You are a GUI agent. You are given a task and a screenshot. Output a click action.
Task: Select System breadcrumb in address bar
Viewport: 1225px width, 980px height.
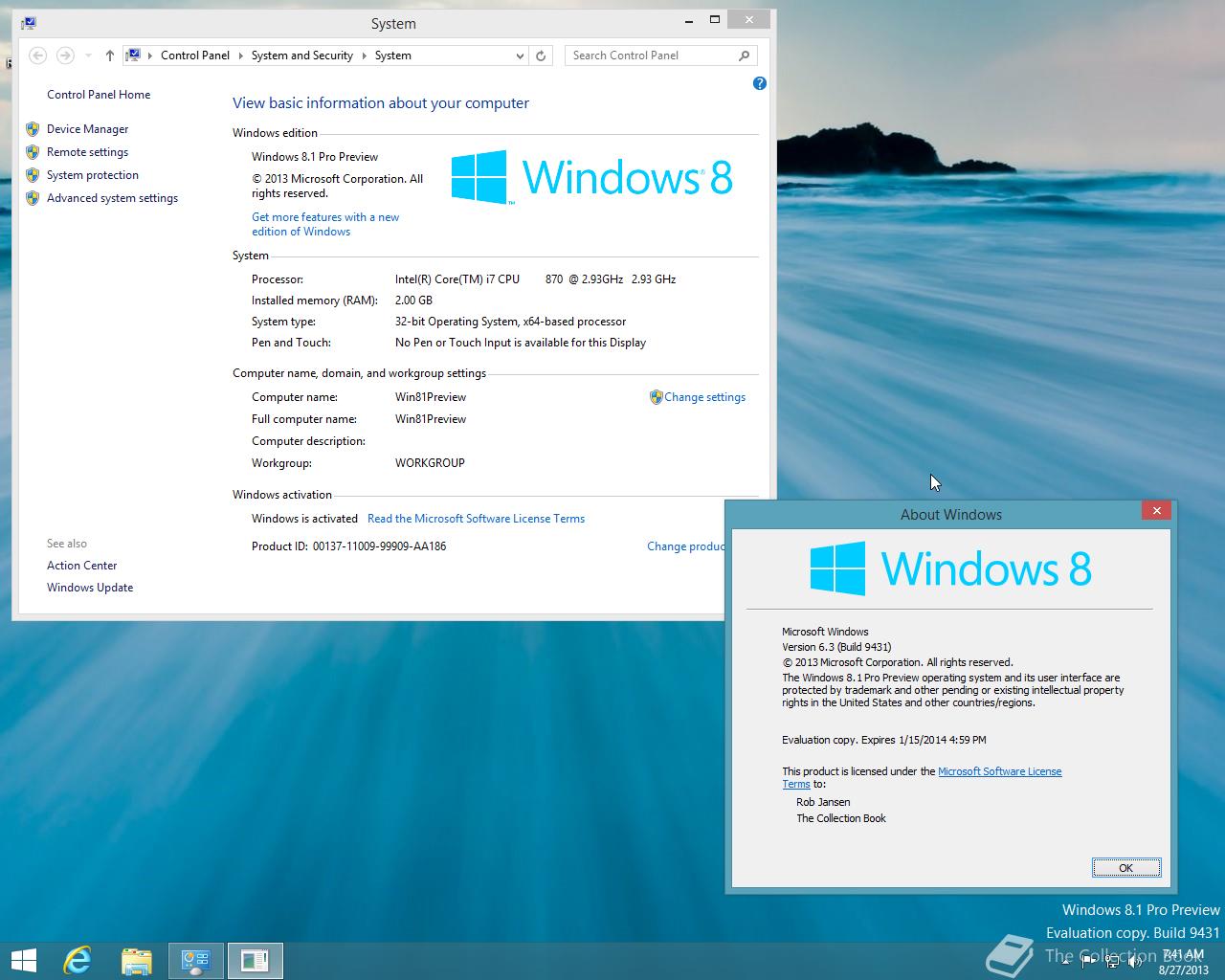[393, 56]
